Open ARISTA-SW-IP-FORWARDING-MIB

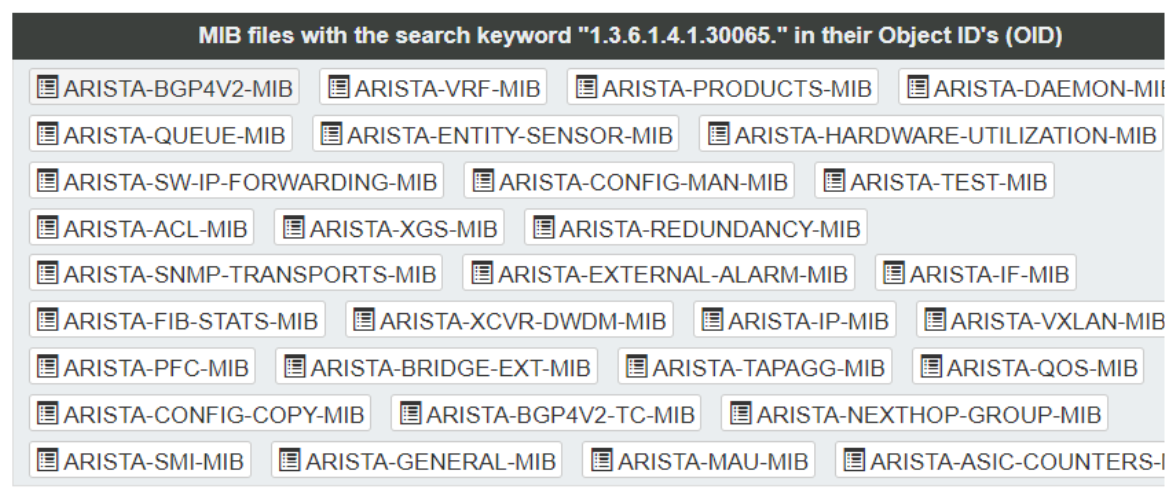coord(237,180)
